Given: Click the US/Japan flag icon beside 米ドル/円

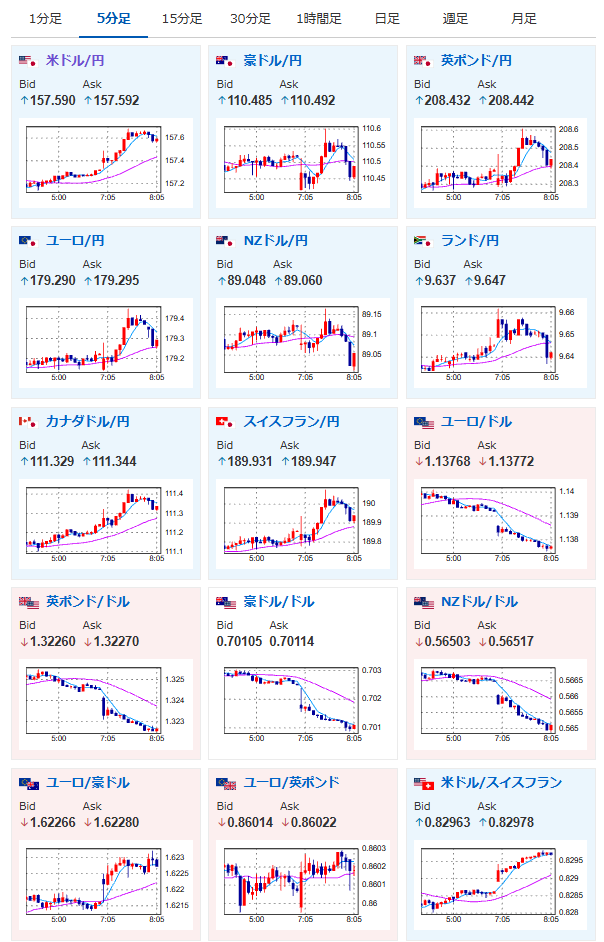Looking at the screenshot, I should tap(28, 61).
